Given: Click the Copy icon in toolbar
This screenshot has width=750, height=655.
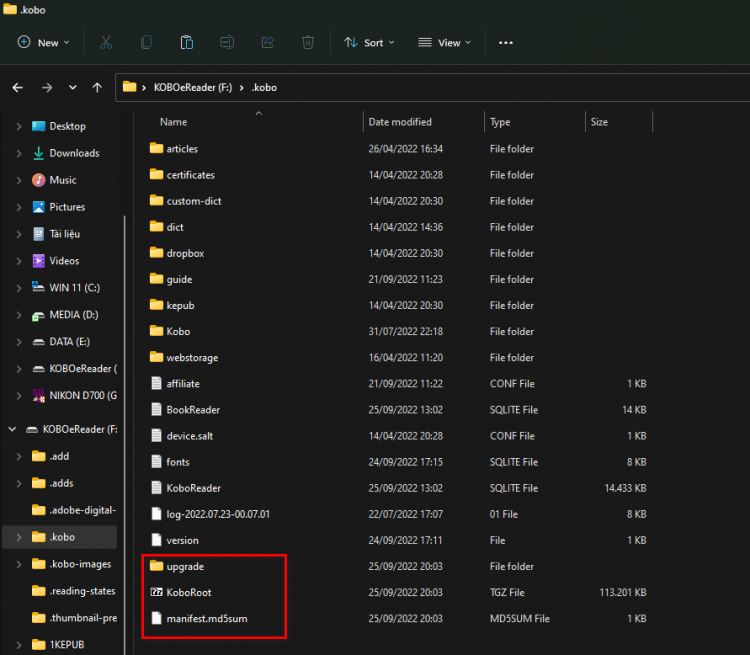Looking at the screenshot, I should coord(146,43).
